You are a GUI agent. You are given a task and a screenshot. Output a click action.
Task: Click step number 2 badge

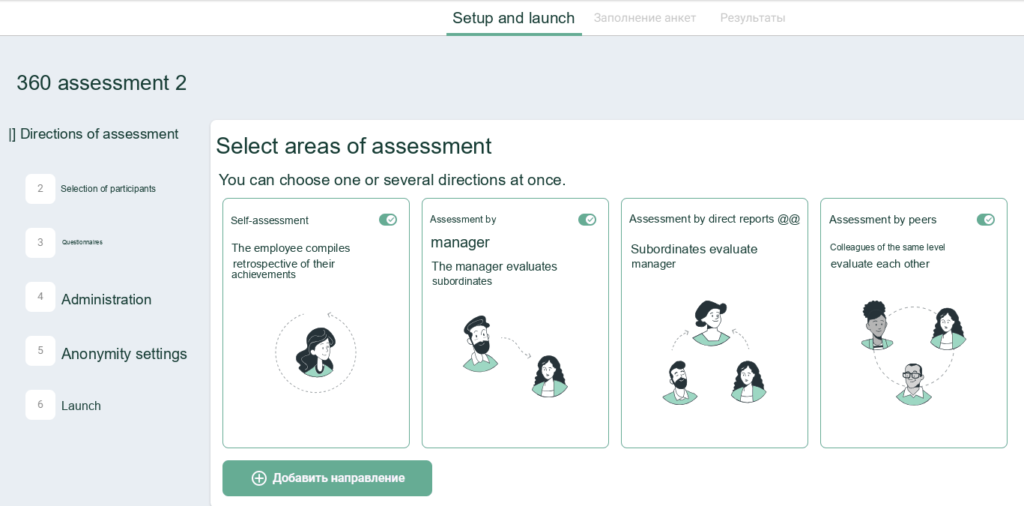click(x=40, y=189)
